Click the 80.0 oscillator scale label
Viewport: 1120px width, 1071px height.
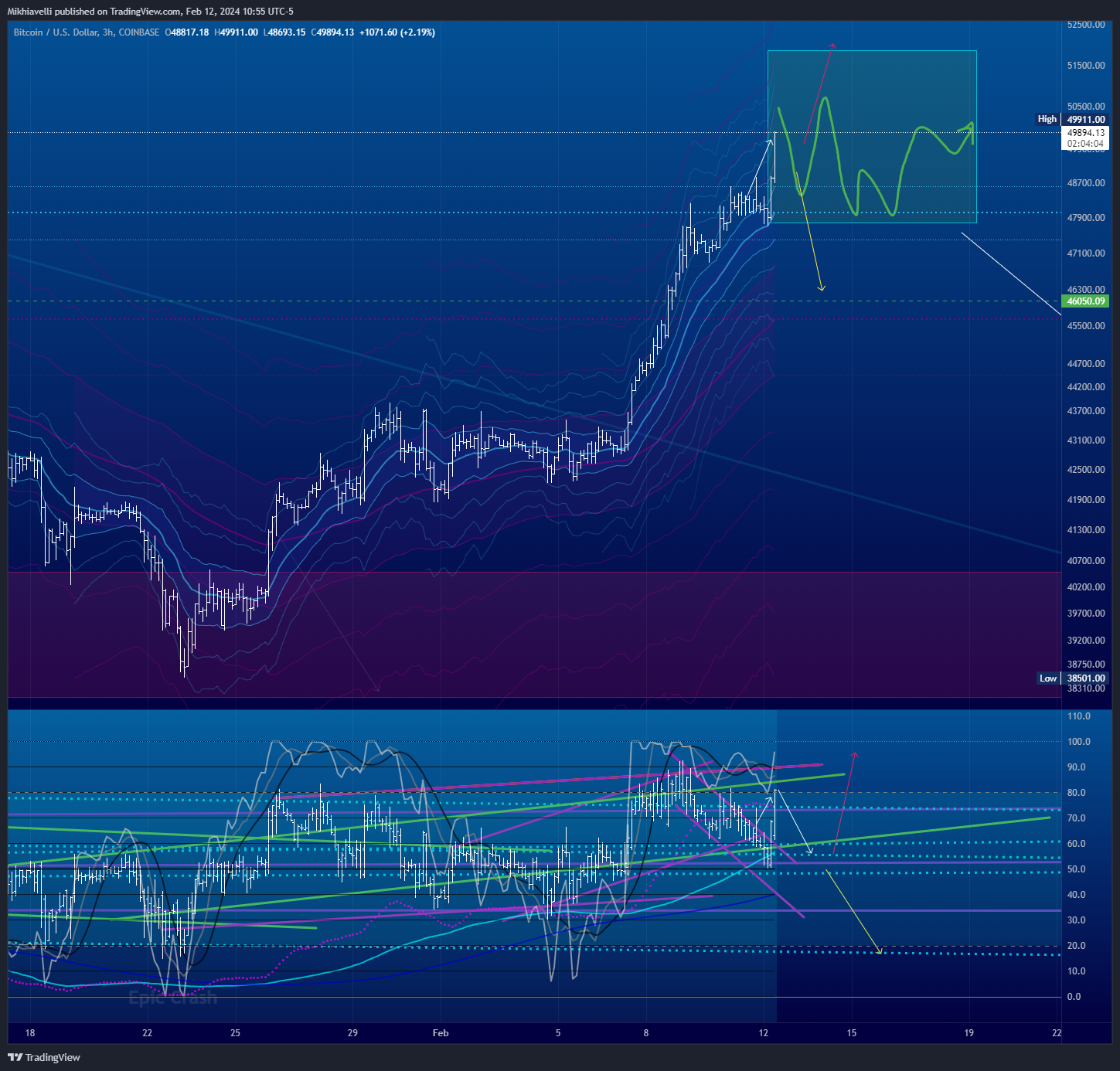tap(1076, 793)
